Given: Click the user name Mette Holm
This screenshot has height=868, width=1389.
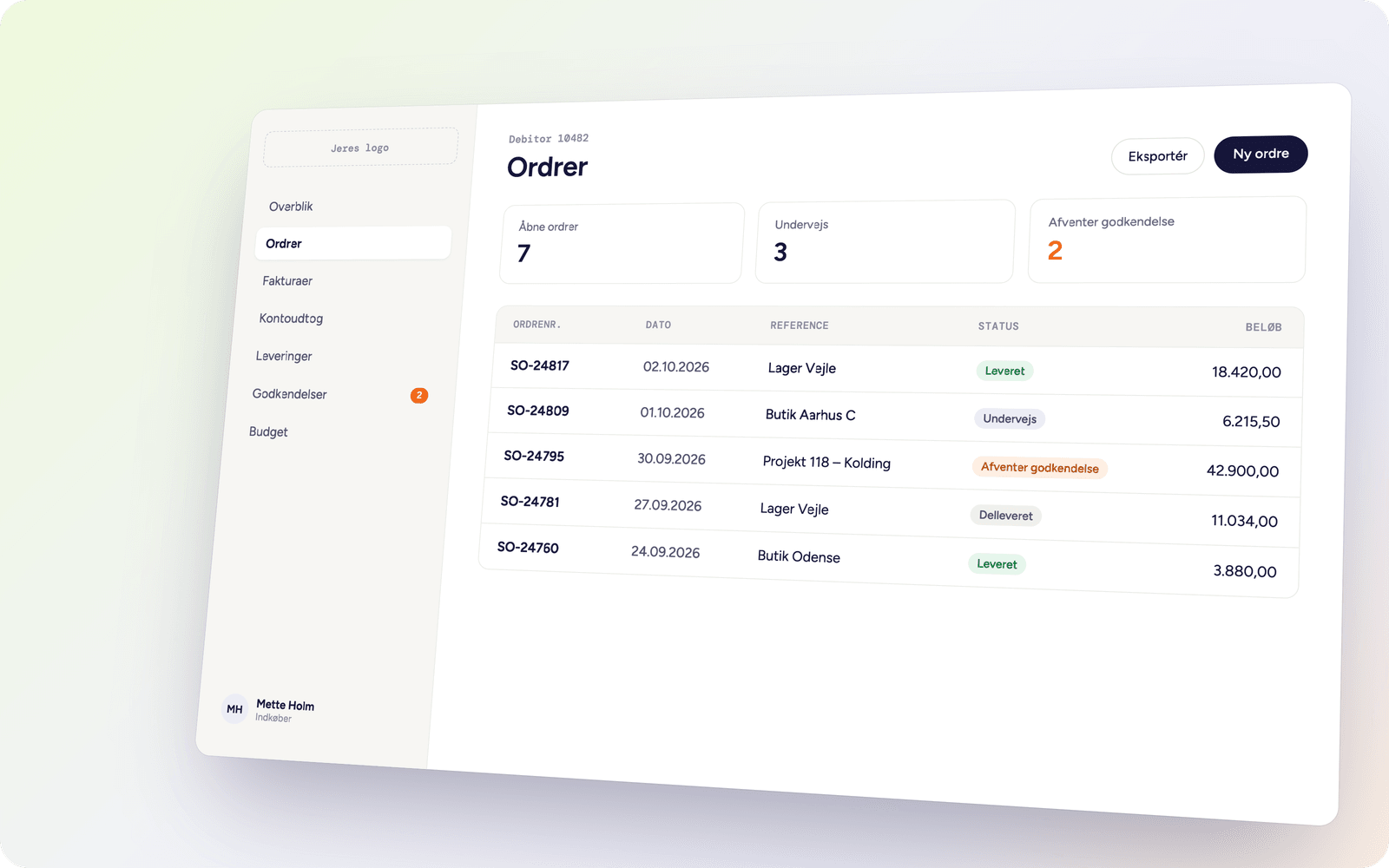Looking at the screenshot, I should coord(286,705).
